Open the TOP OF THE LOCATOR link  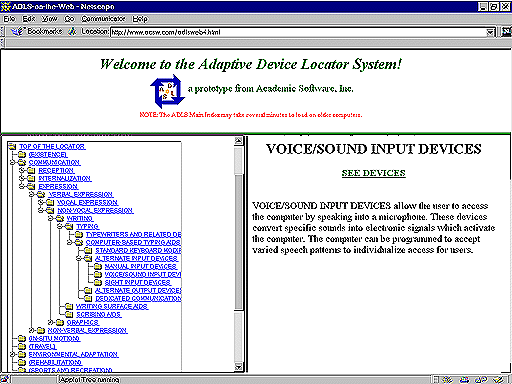click(52, 147)
